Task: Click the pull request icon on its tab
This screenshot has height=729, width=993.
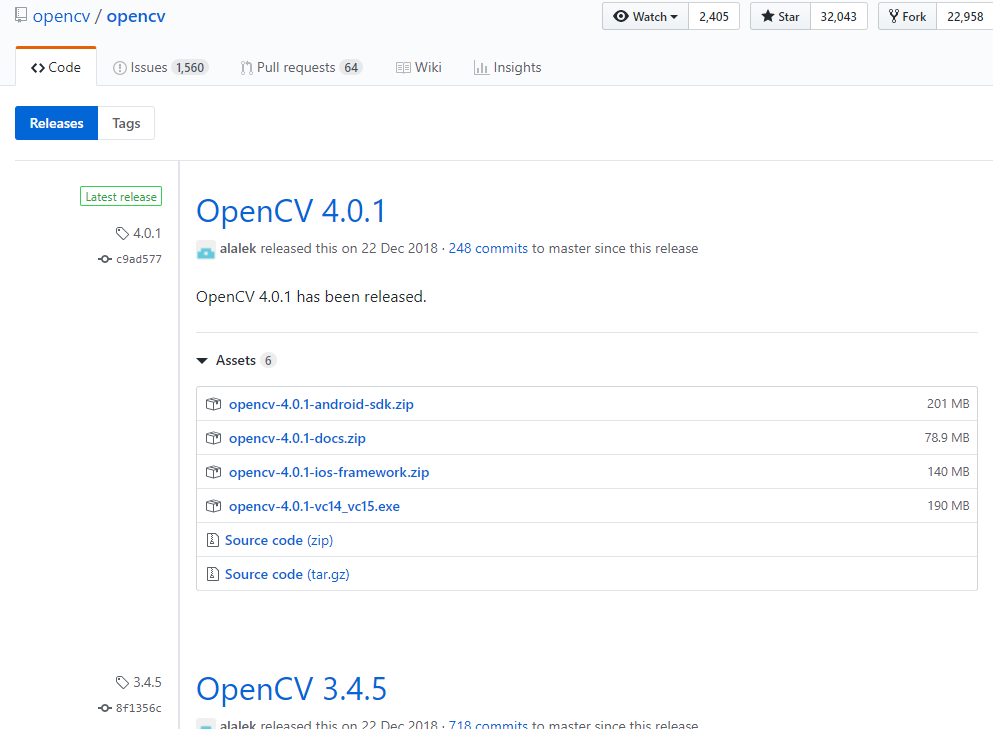Action: (246, 68)
